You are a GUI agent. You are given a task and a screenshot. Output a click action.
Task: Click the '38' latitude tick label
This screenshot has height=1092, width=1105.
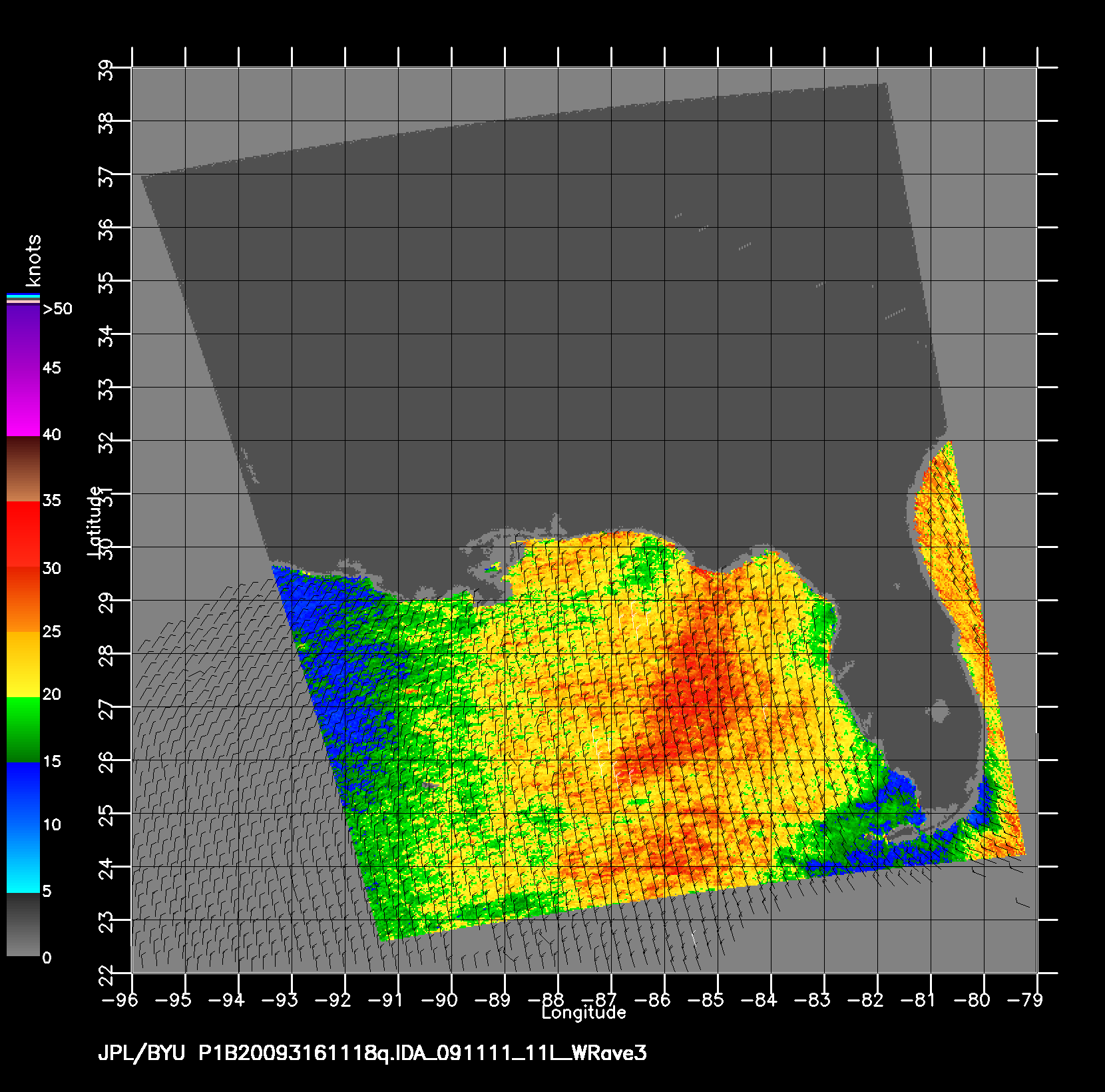[106, 123]
